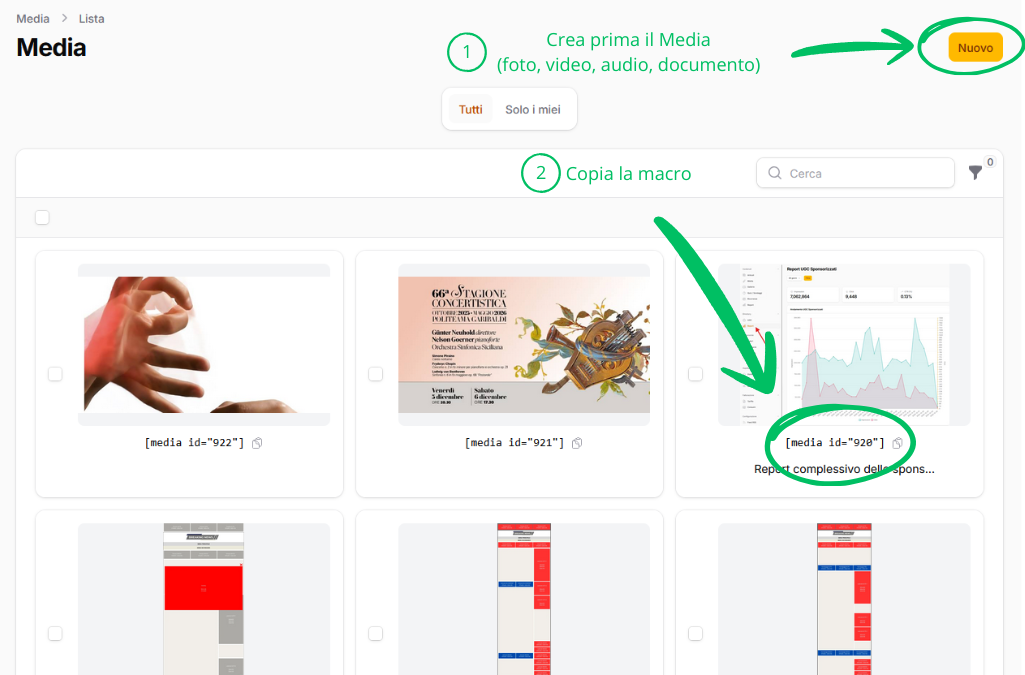Copy the media id="922" macro icon
The height and width of the screenshot is (675, 1025).
tap(257, 443)
